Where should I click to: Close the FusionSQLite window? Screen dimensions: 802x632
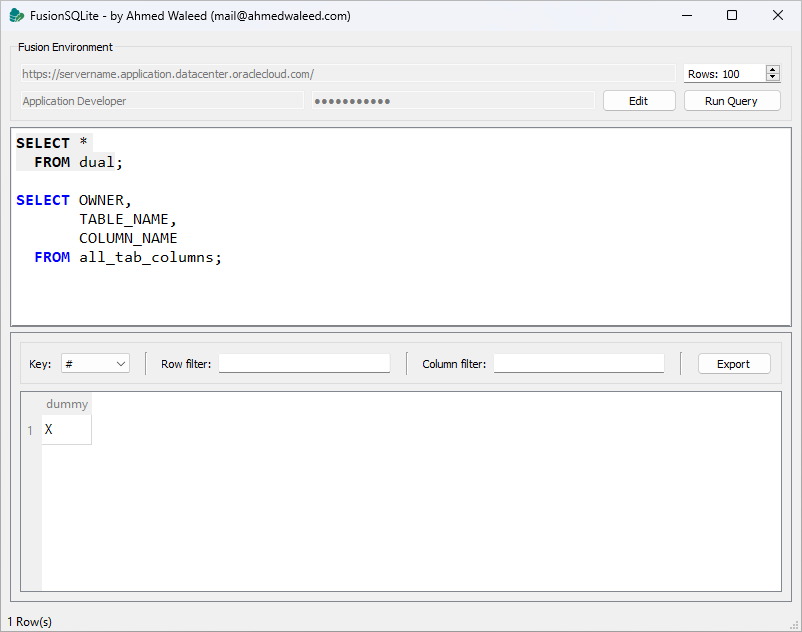click(x=777, y=15)
